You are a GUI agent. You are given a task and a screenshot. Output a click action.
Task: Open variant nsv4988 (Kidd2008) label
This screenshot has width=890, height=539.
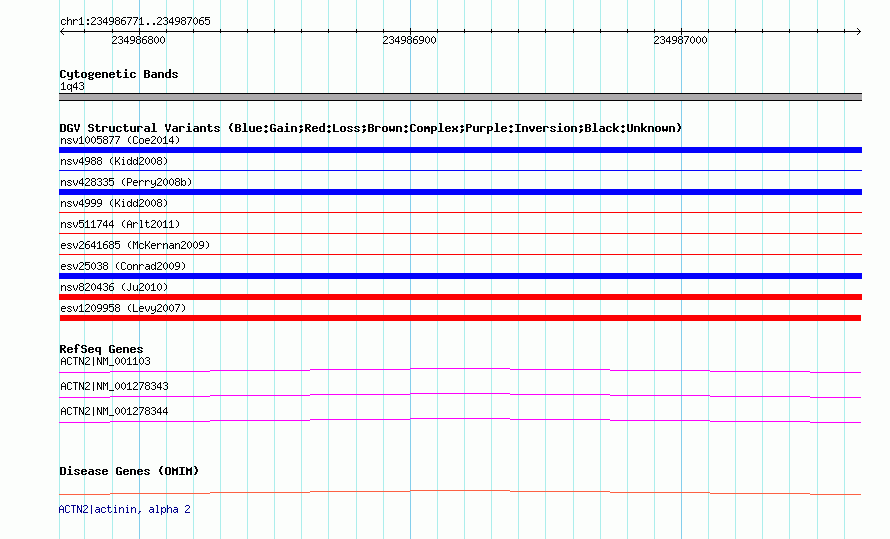(x=114, y=161)
